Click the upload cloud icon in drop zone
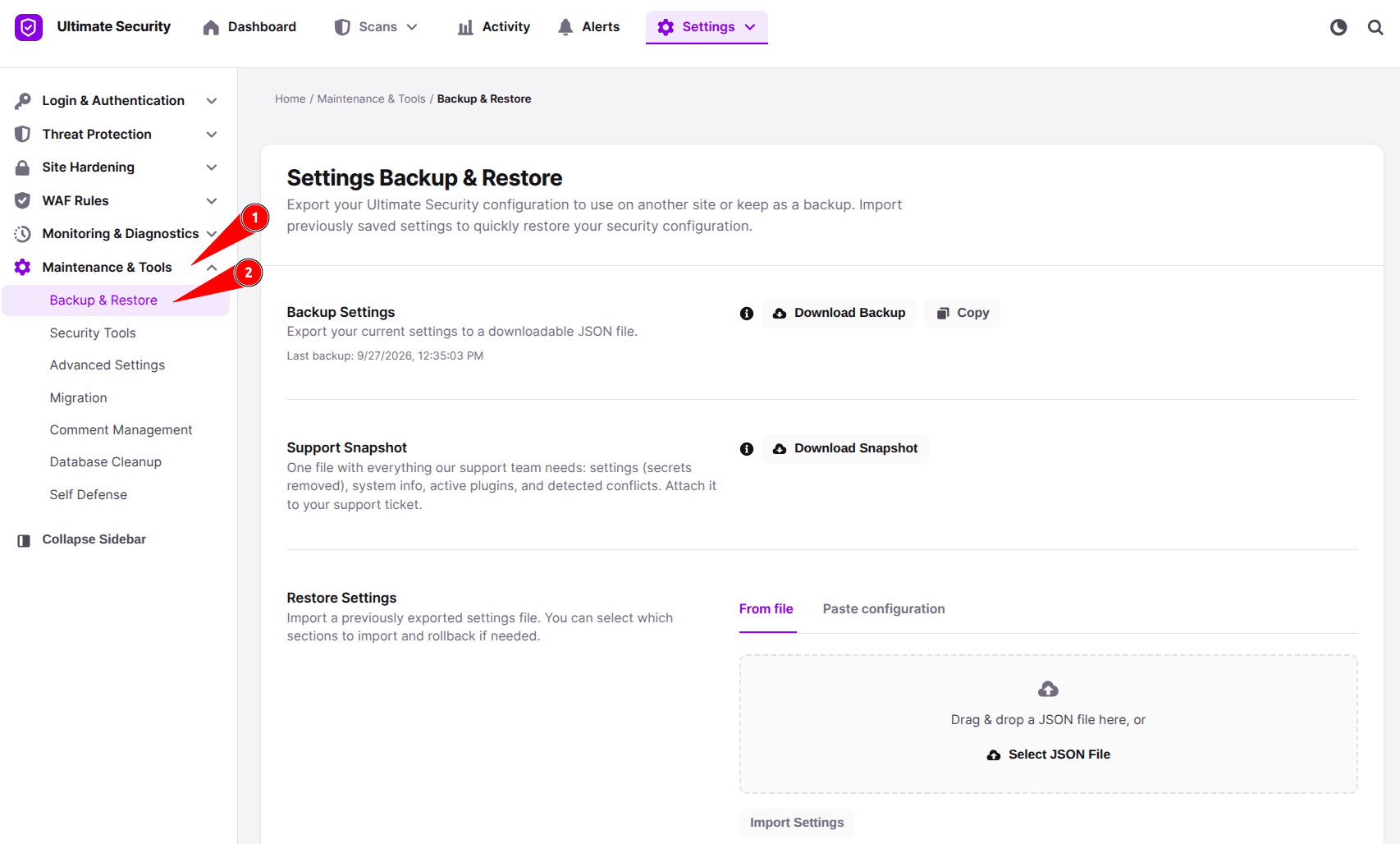Image resolution: width=1400 pixels, height=844 pixels. [1048, 689]
